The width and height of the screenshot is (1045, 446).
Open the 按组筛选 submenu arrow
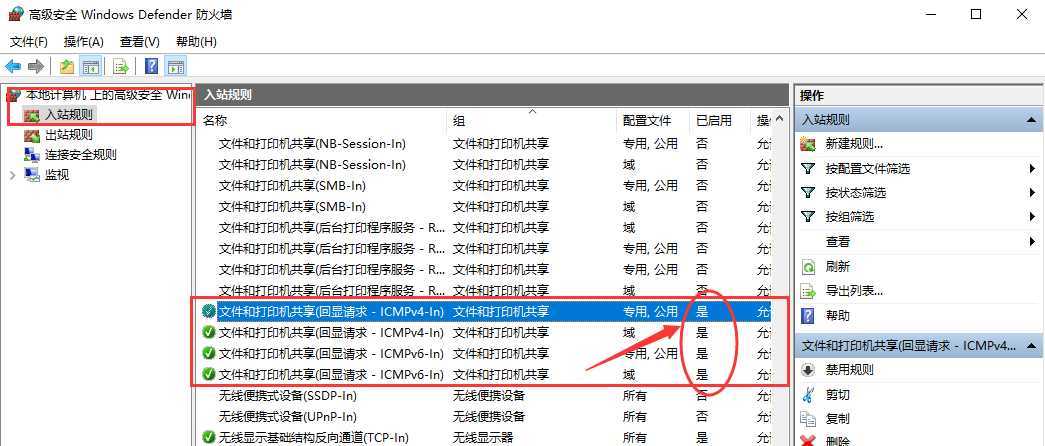1032,217
